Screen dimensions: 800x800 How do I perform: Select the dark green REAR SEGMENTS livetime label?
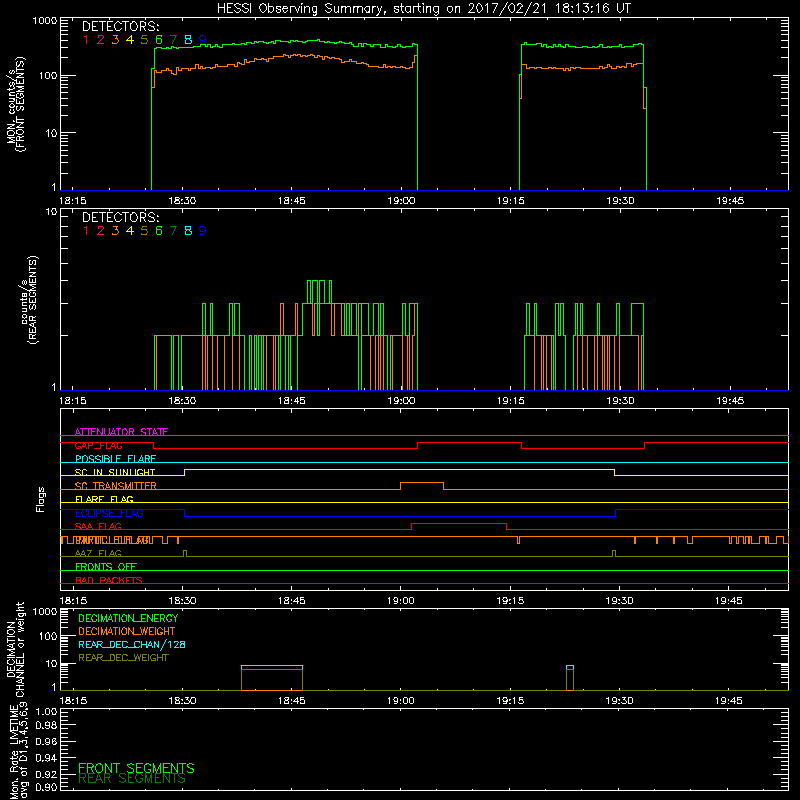coord(132,779)
